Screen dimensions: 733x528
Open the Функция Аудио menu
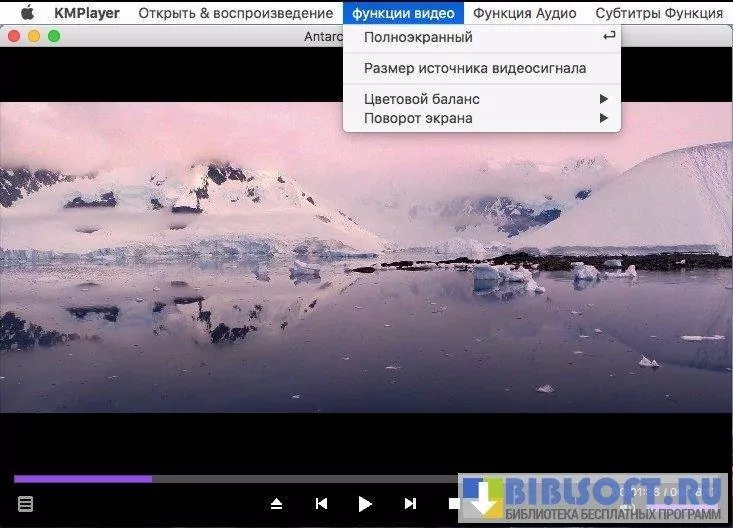(x=524, y=13)
